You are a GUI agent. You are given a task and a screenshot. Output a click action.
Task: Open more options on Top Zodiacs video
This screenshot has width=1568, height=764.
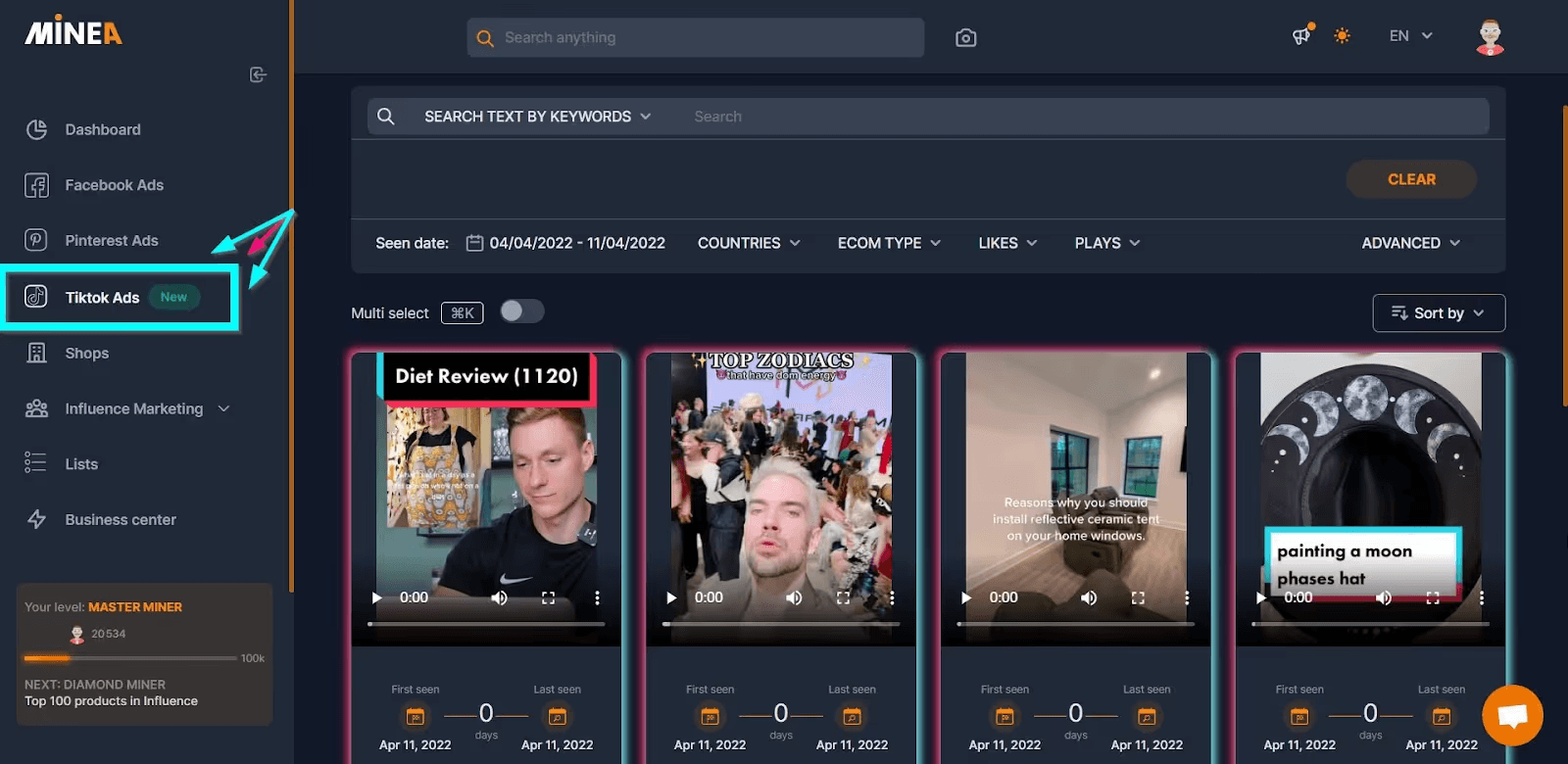tap(892, 597)
